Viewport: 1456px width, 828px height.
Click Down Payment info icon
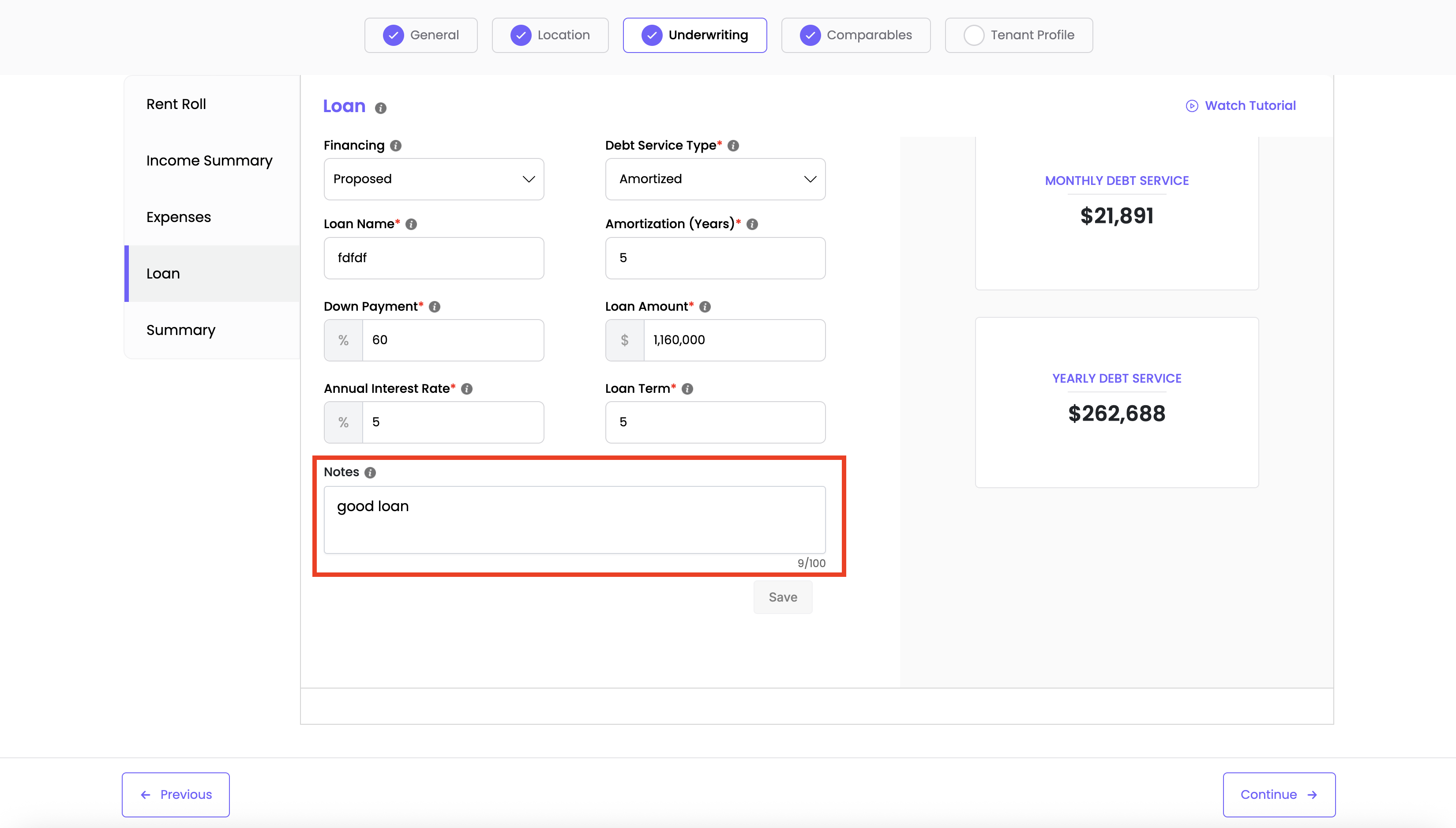[x=435, y=306]
